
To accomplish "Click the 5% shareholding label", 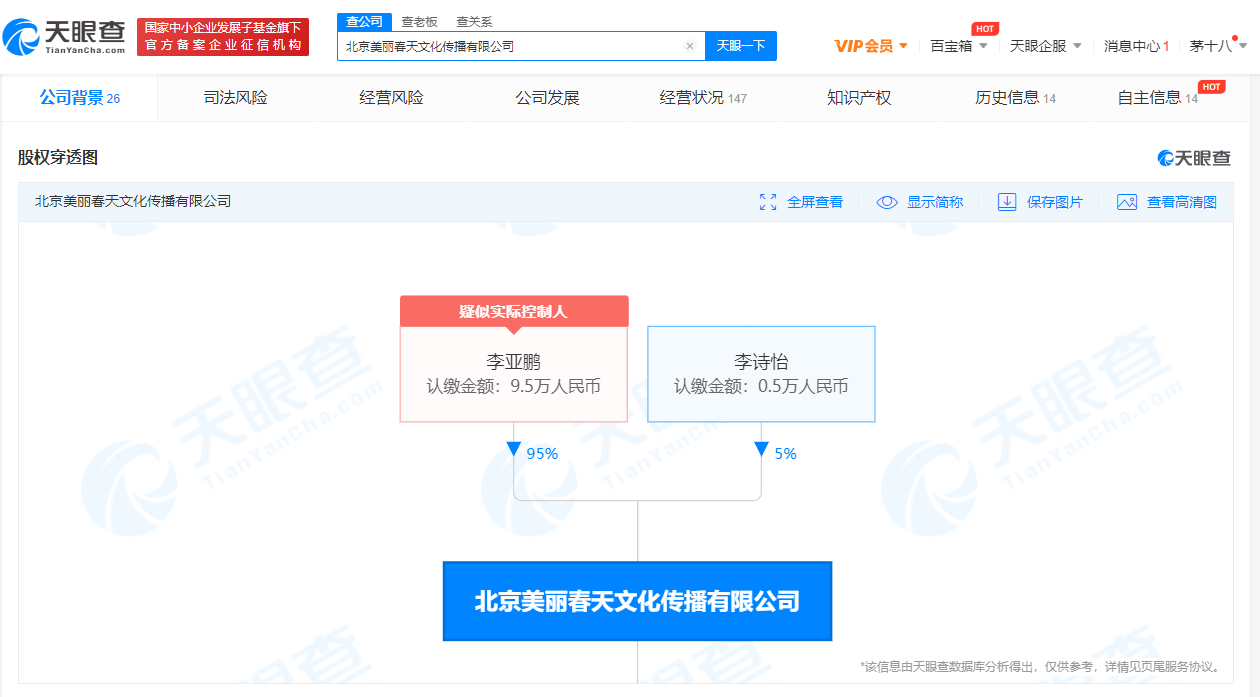I will [786, 454].
